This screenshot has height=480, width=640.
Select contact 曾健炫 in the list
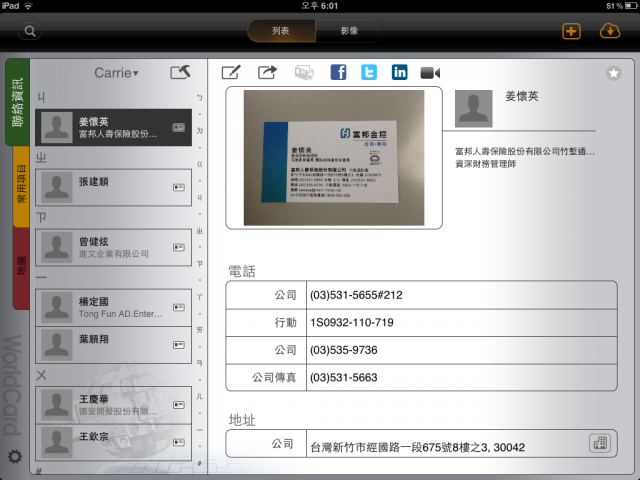point(113,247)
